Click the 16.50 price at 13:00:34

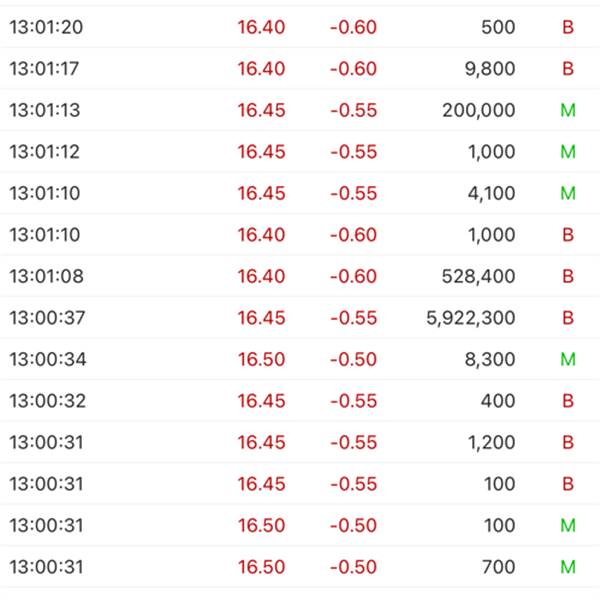(261, 359)
